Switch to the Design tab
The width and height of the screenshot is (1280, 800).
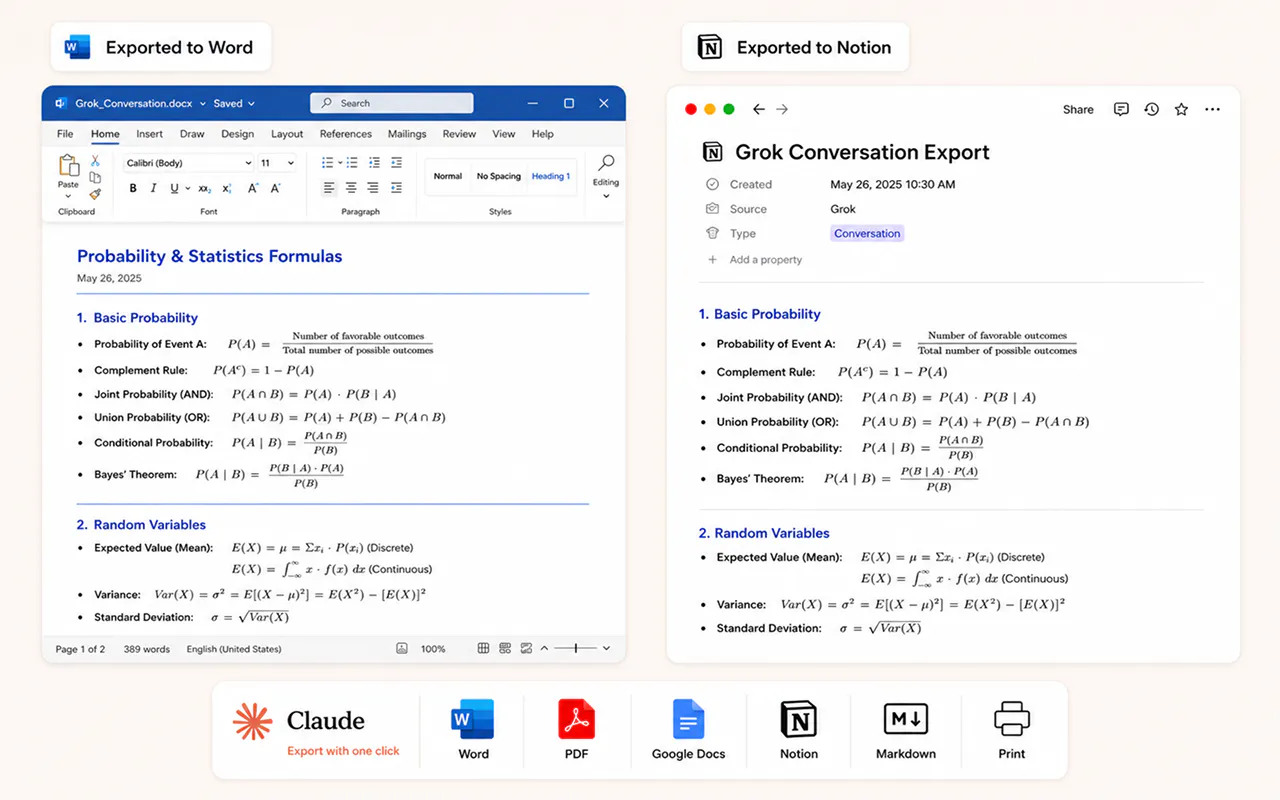pyautogui.click(x=237, y=134)
